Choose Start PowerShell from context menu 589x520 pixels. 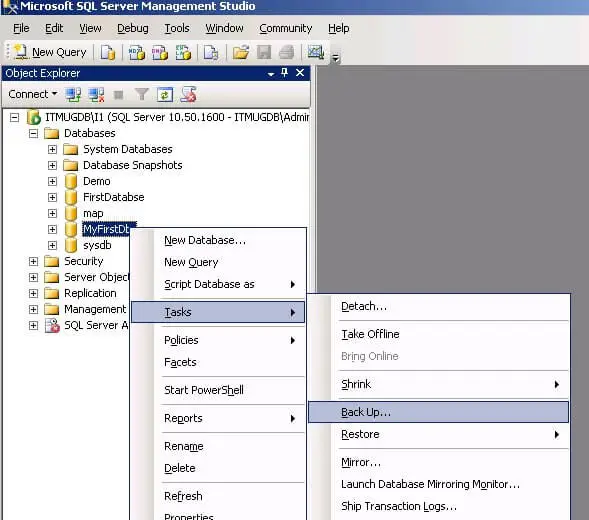coord(218,390)
